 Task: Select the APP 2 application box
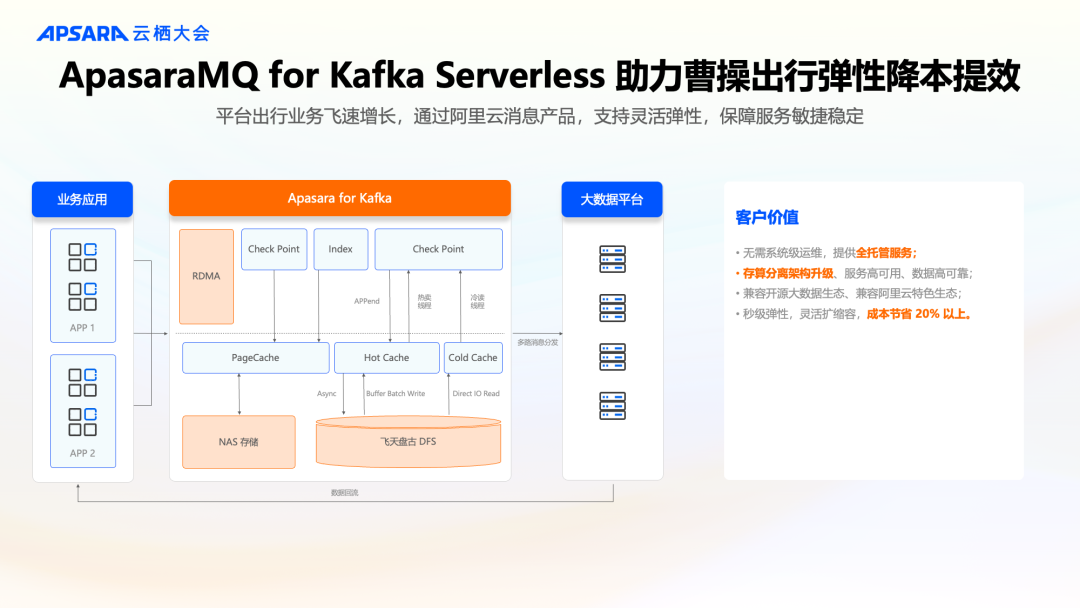(83, 410)
